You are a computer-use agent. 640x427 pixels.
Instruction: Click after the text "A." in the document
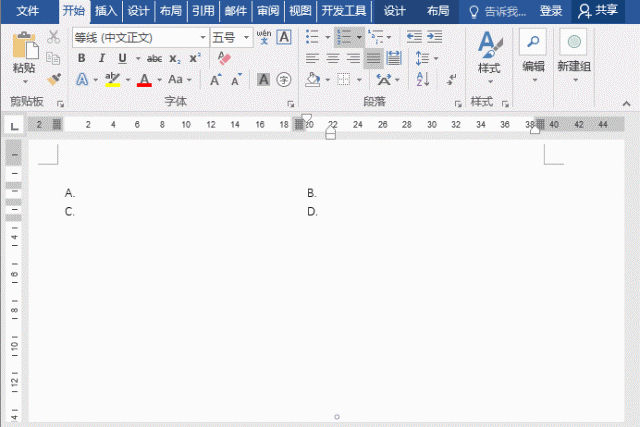[77, 193]
